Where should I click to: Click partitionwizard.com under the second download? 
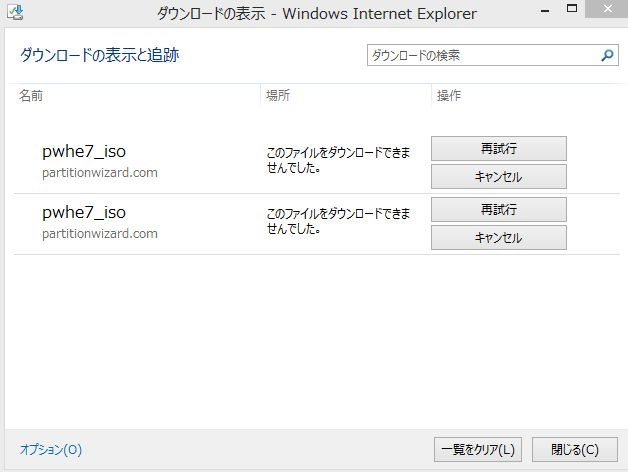point(100,234)
